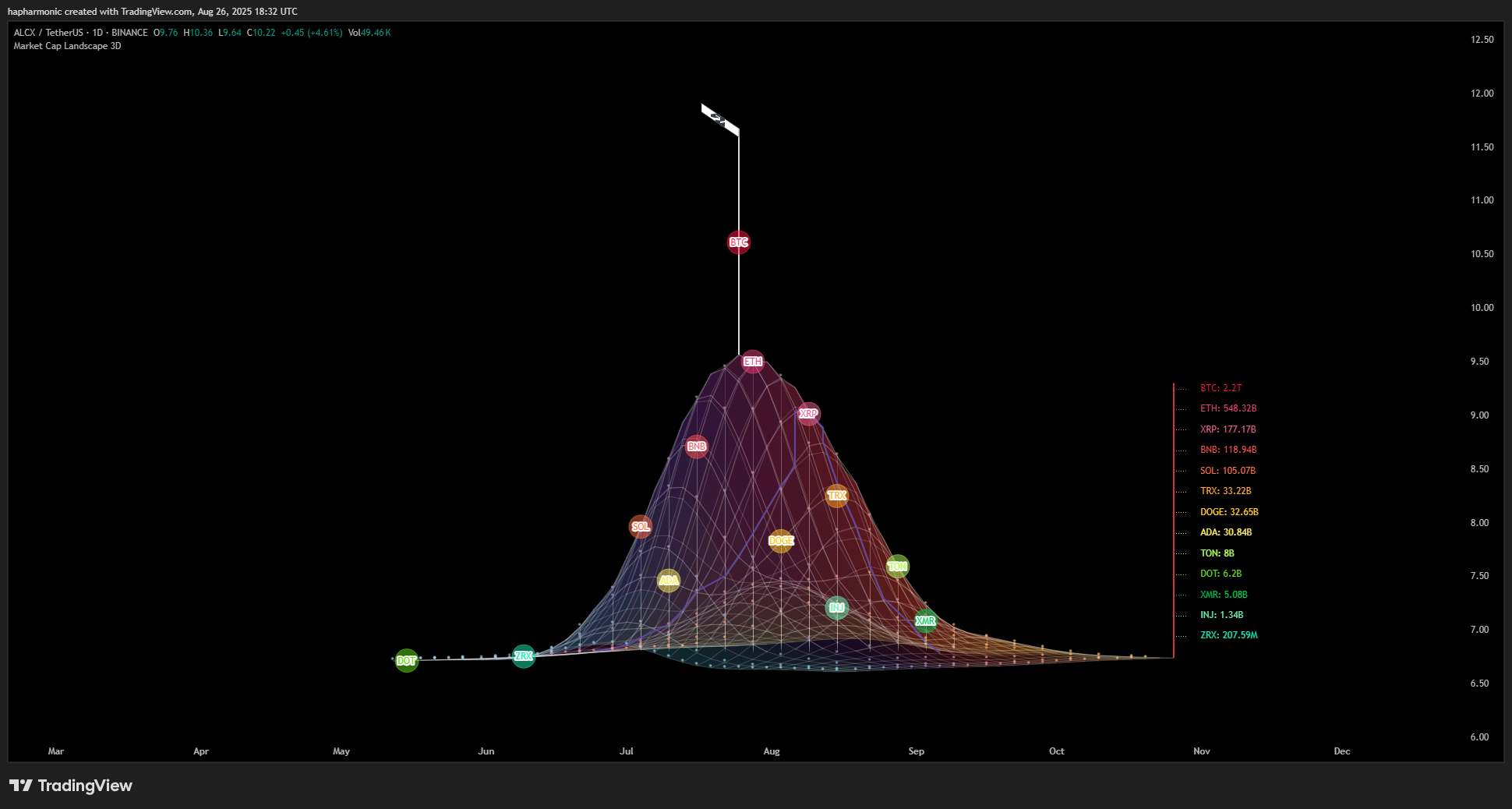Click the close value C10.22
The width and height of the screenshot is (1512, 809).
[261, 33]
